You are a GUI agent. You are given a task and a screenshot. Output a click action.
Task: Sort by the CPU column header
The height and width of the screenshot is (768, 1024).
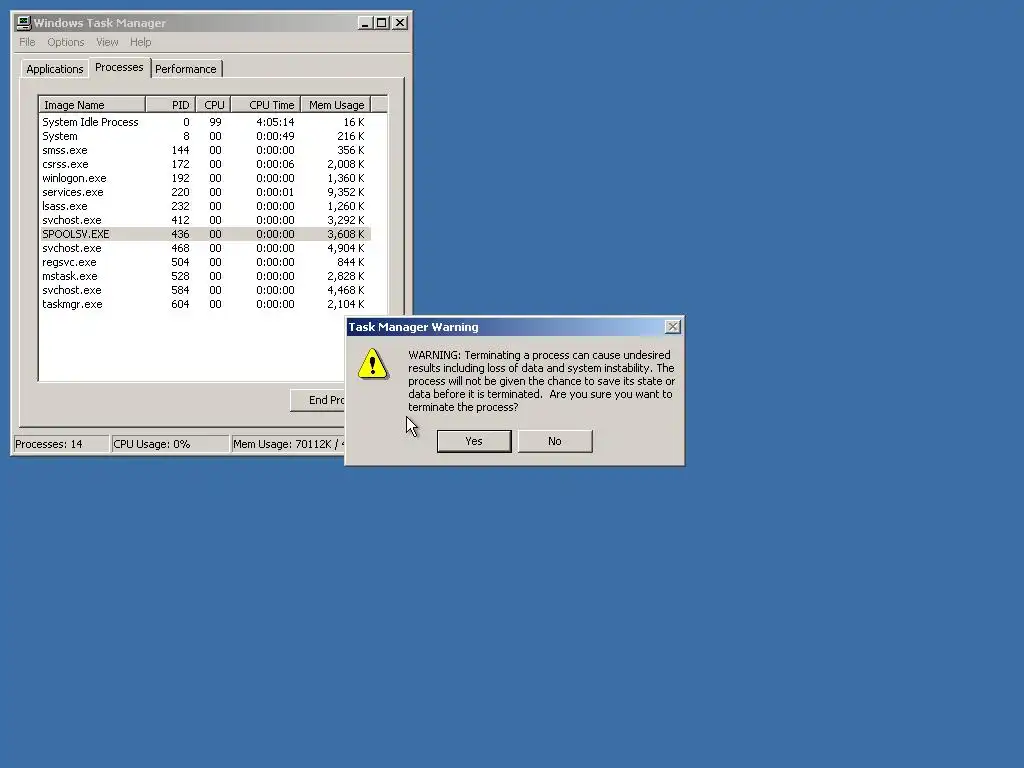213,104
